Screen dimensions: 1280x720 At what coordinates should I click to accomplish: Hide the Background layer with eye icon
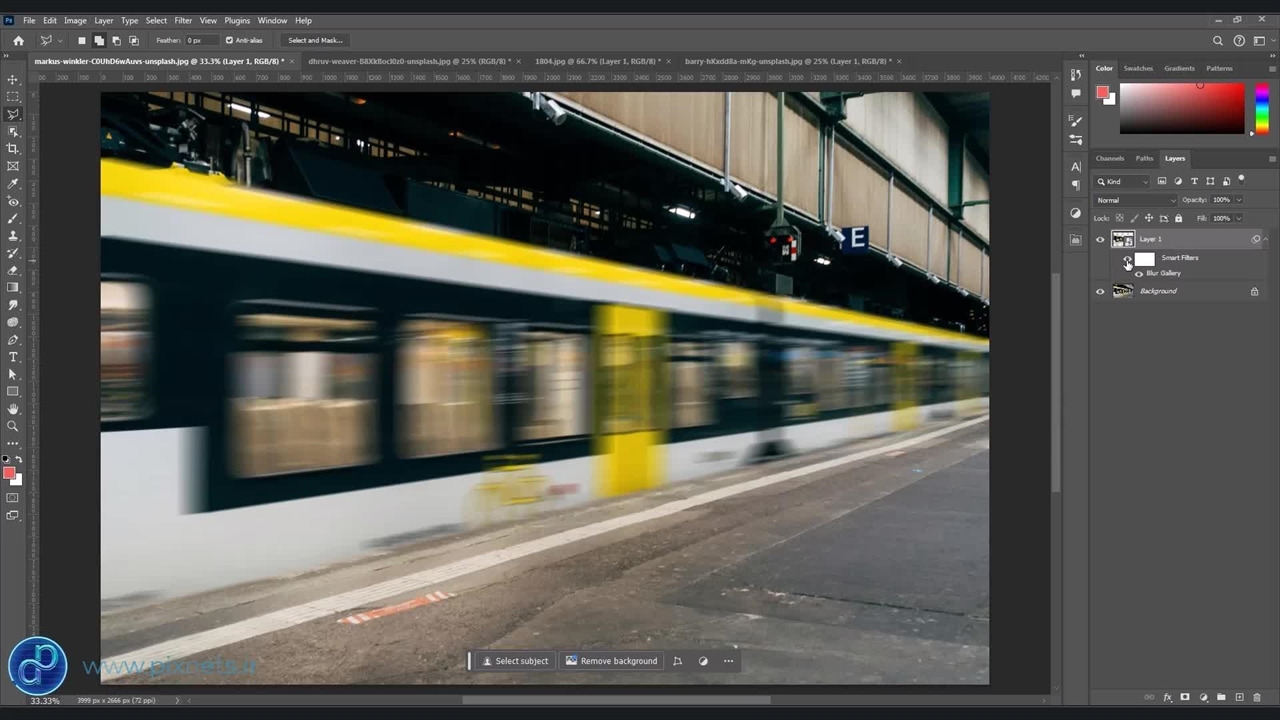point(1100,291)
